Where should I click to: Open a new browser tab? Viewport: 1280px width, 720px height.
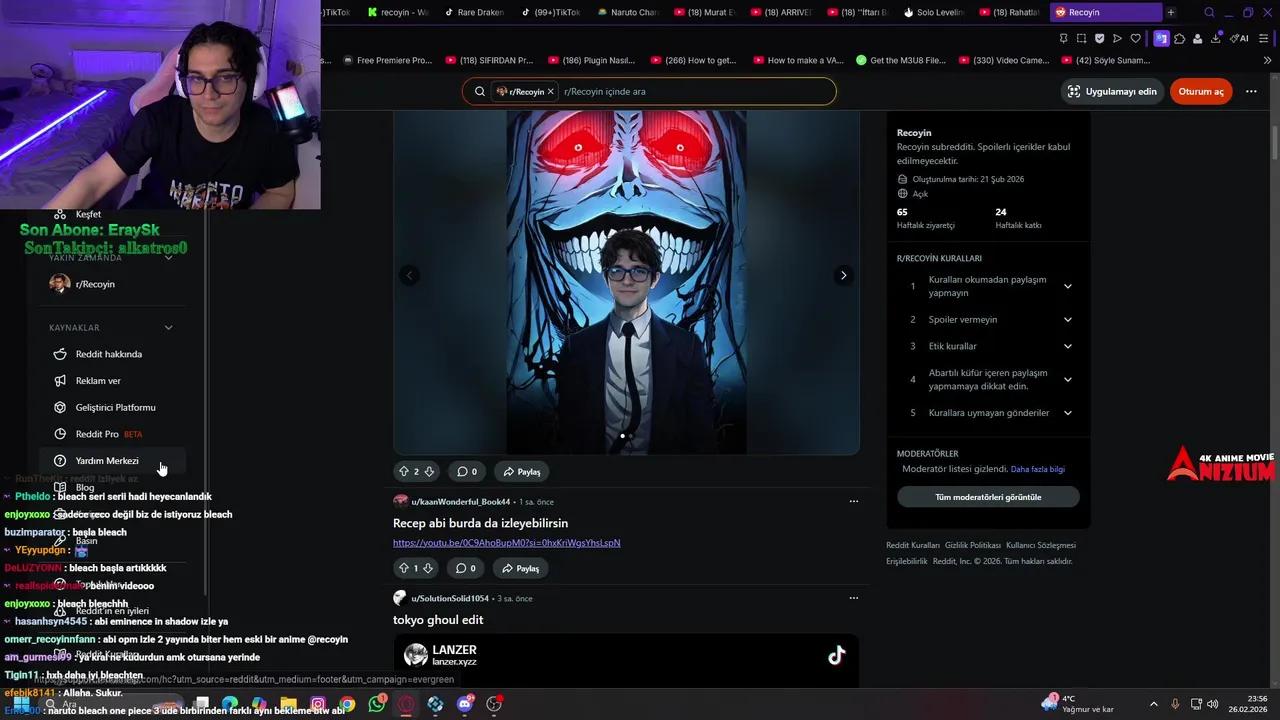[1171, 12]
